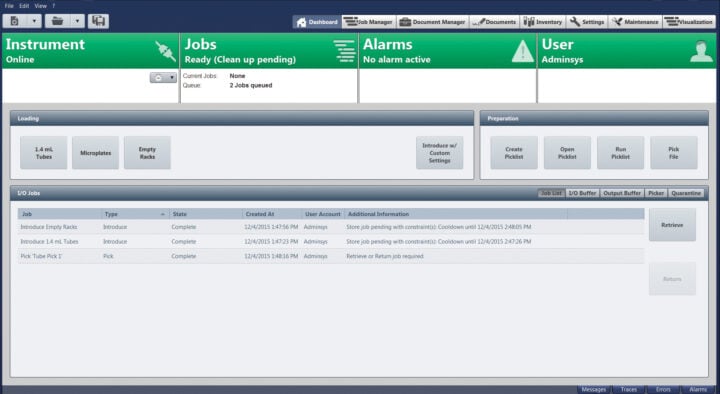Open the View menu
Screen dimensions: 720x394
click(40, 6)
